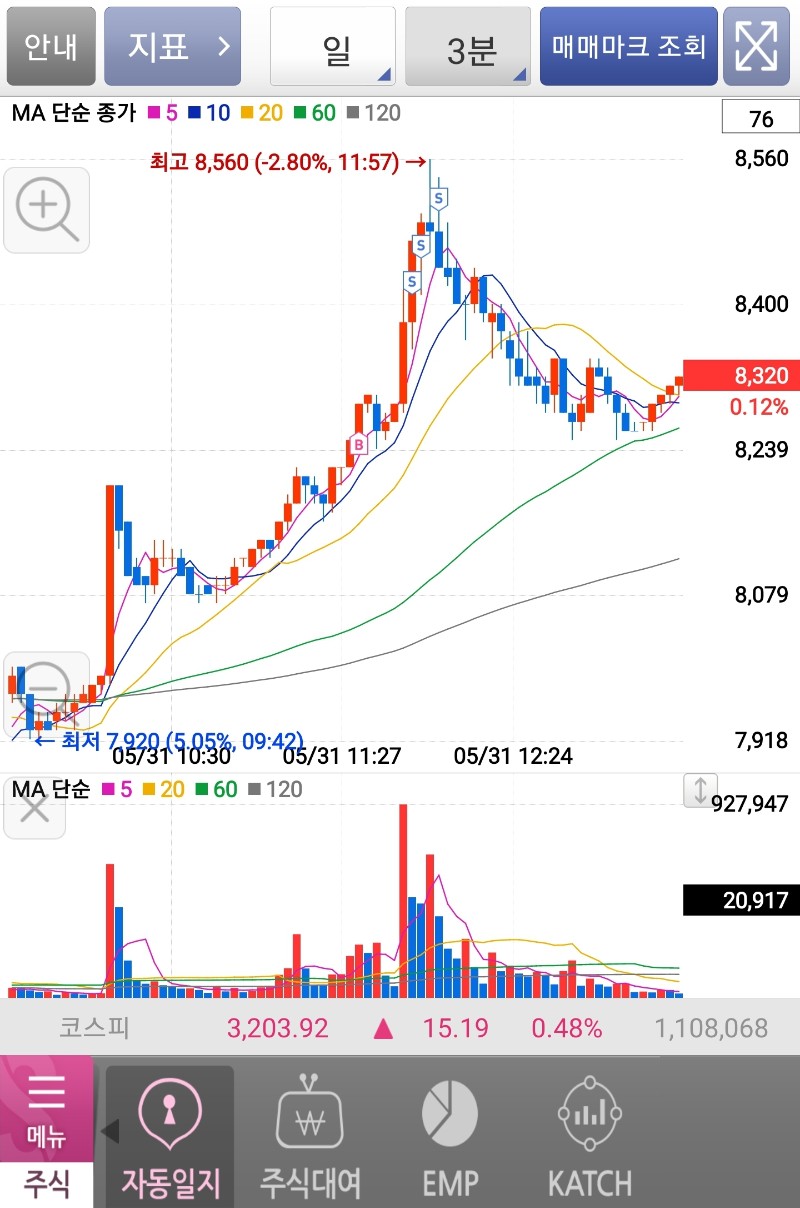
Task: Tap the KOSPI volume 1,108,068
Action: pos(711,1028)
